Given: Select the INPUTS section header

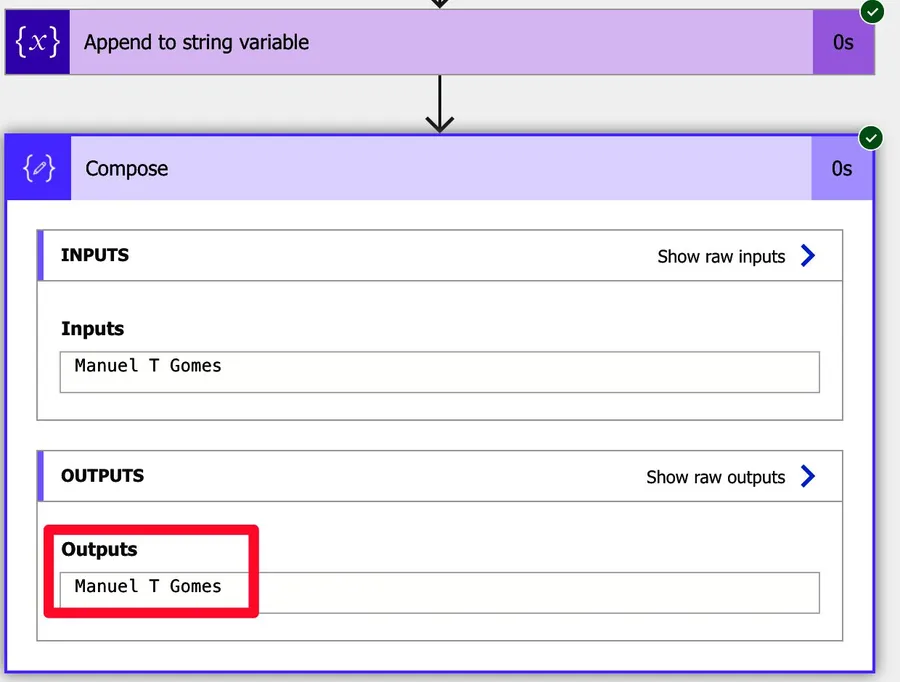Looking at the screenshot, I should click(95, 255).
